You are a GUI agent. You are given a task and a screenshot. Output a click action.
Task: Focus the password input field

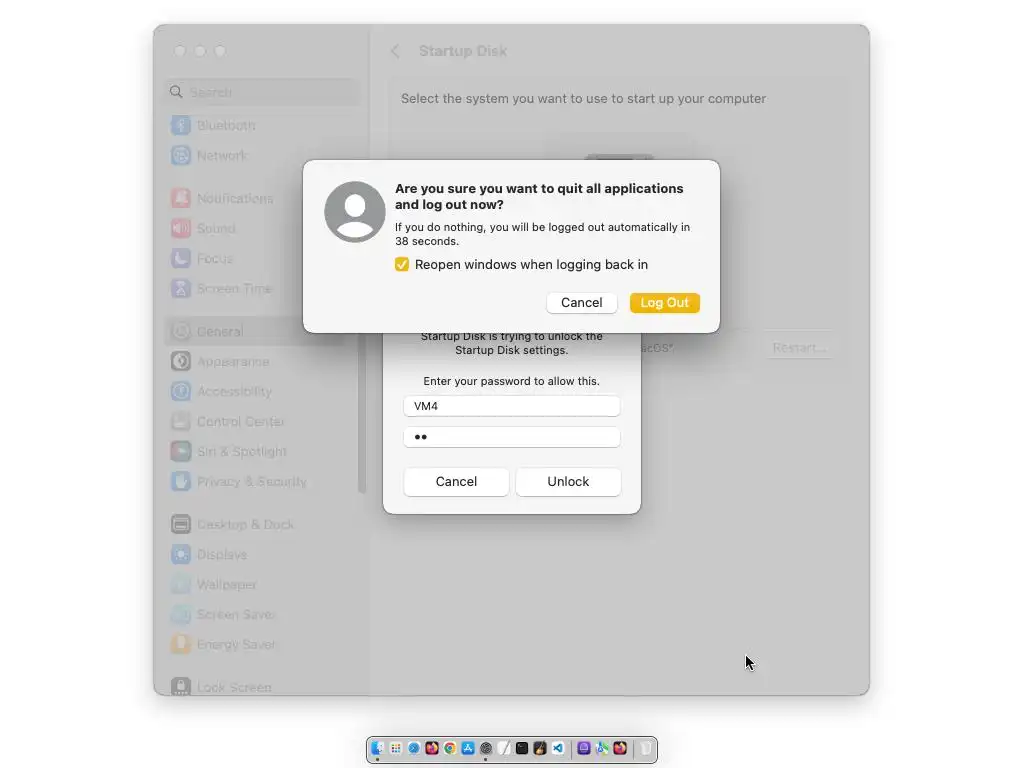tap(511, 437)
